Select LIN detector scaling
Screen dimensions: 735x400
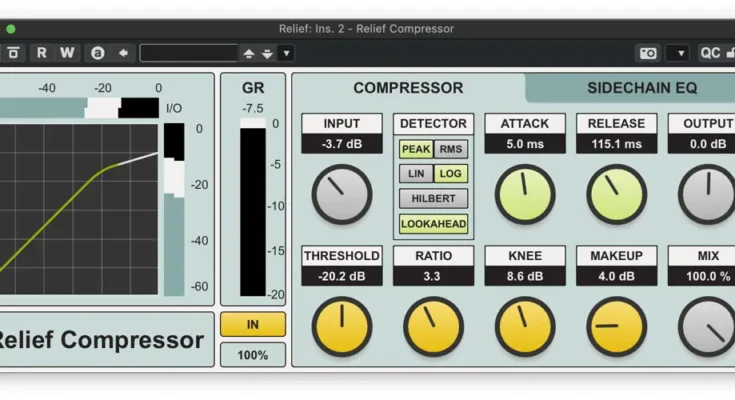(416, 174)
